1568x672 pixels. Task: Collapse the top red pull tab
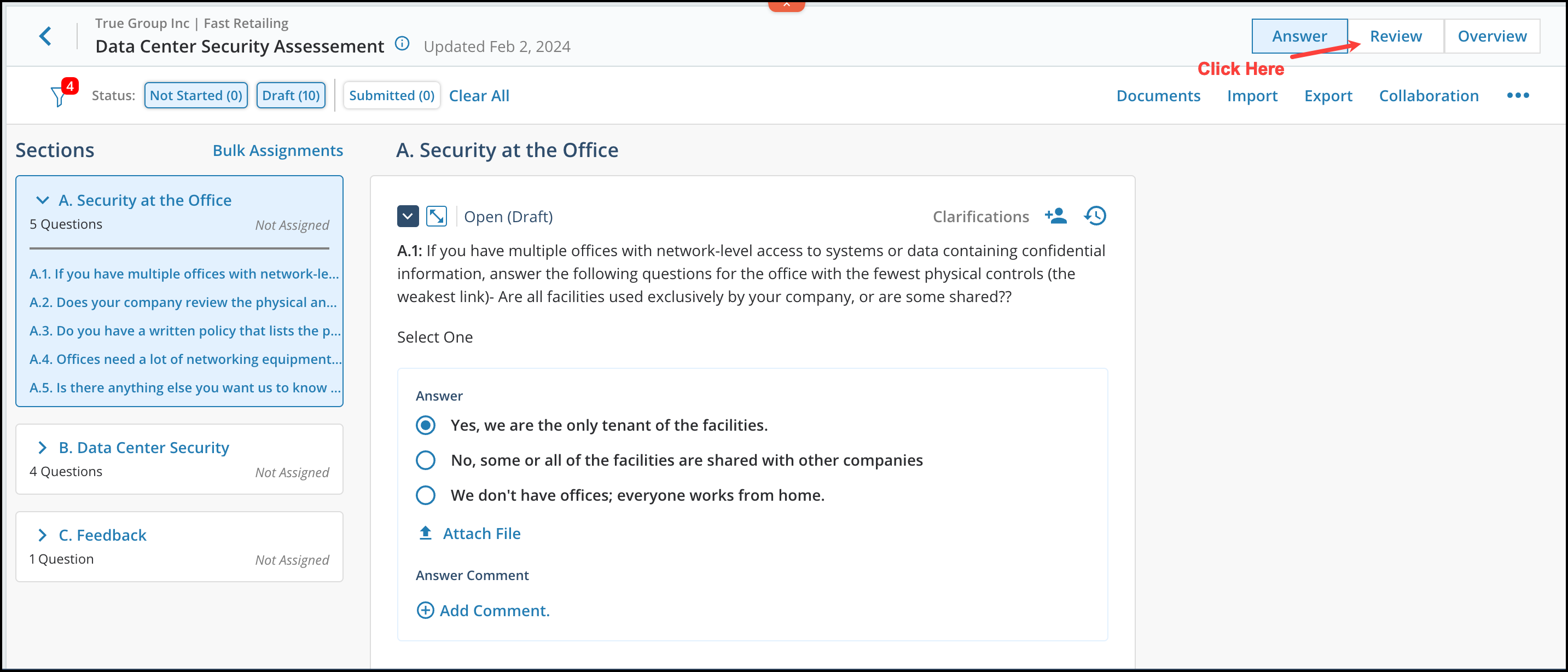click(x=786, y=5)
